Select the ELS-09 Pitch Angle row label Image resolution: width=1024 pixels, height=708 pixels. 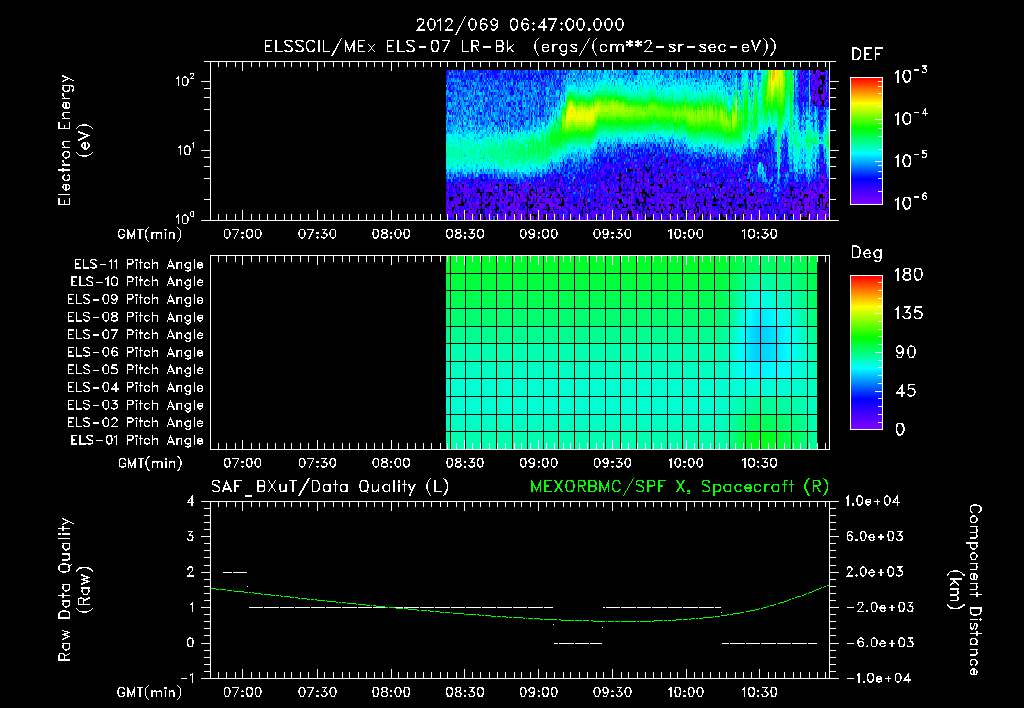tap(135, 300)
